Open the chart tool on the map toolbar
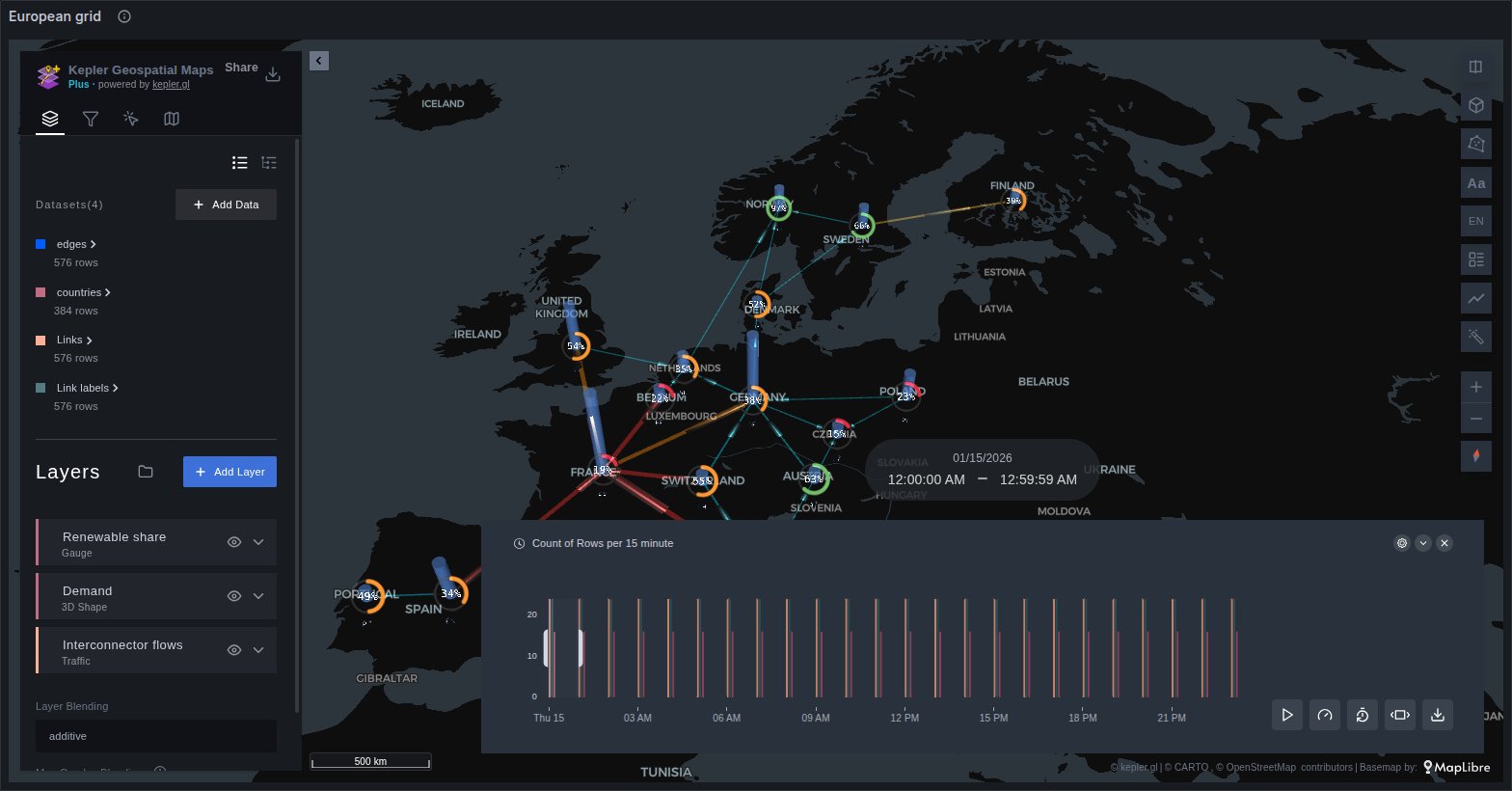The width and height of the screenshot is (1512, 791). point(1475,298)
